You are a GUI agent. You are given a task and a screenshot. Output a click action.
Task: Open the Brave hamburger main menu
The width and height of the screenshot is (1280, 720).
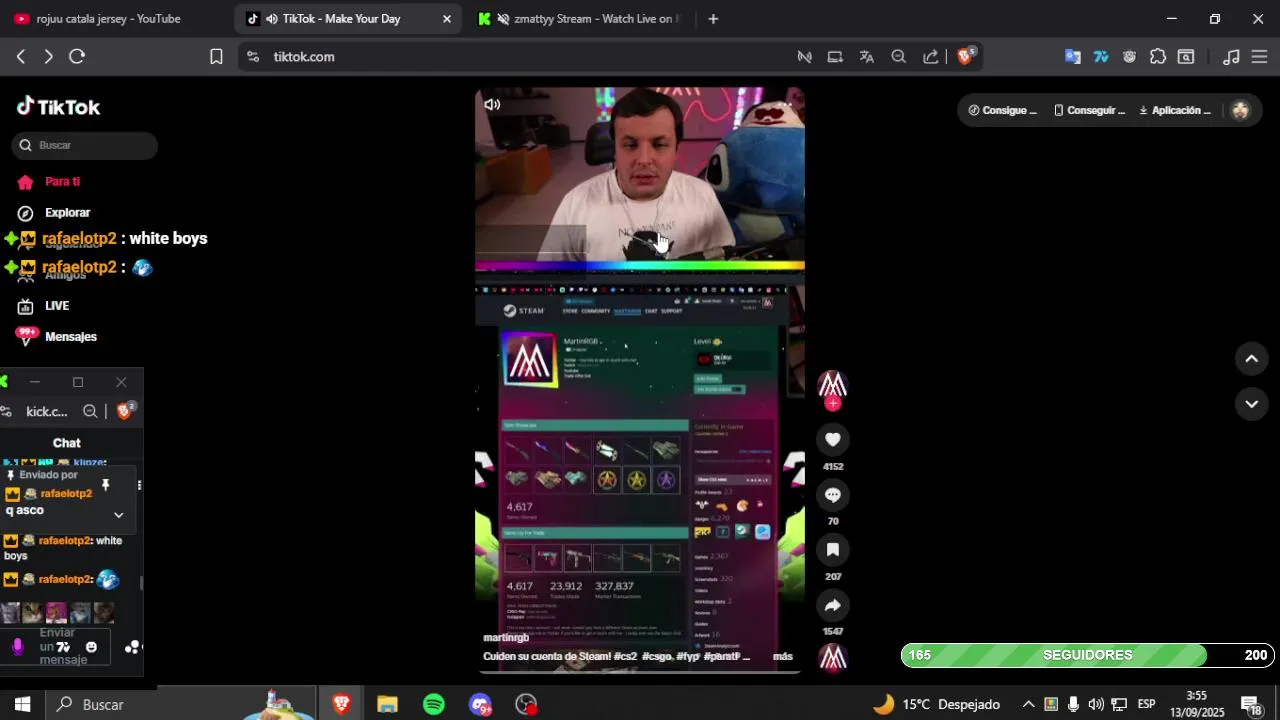1259,57
